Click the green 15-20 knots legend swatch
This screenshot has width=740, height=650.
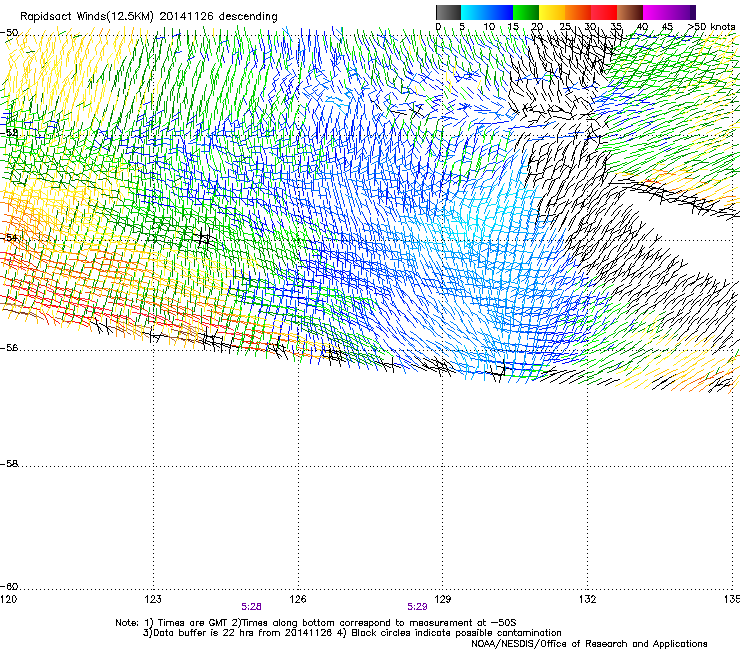point(526,12)
